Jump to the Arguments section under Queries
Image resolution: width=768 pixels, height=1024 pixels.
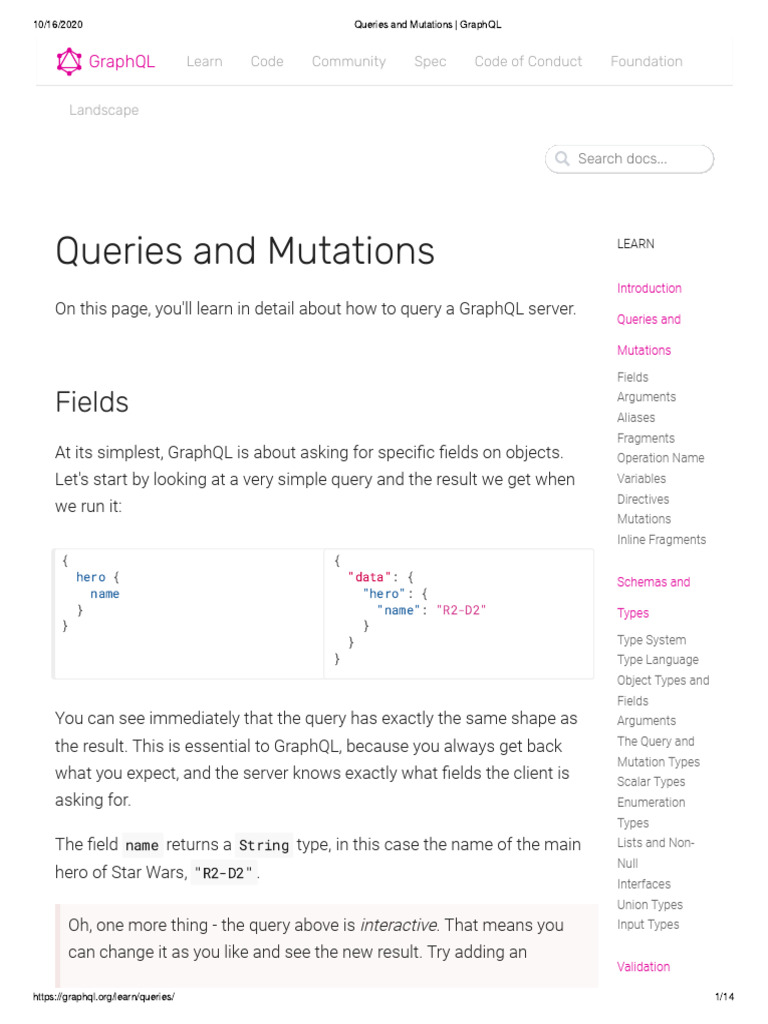(646, 397)
